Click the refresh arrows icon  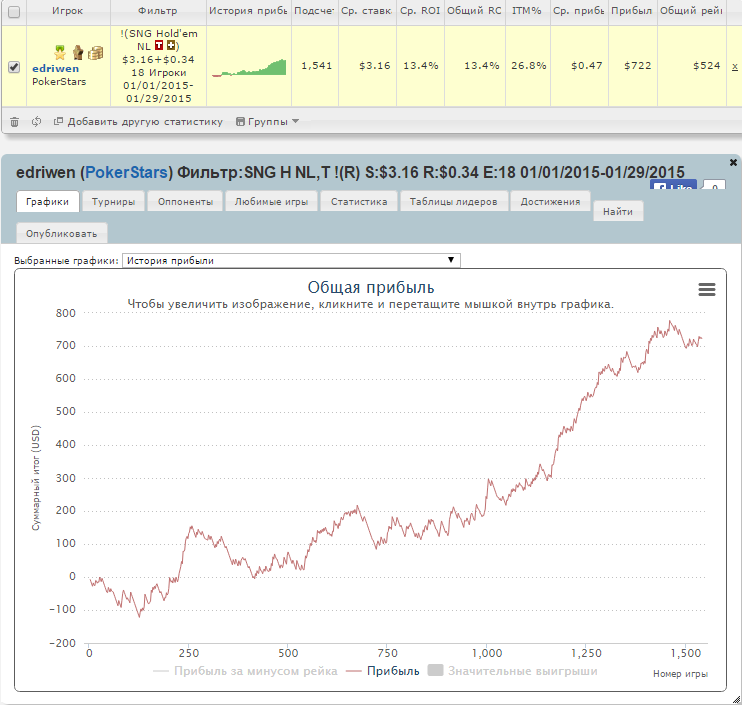(36, 122)
